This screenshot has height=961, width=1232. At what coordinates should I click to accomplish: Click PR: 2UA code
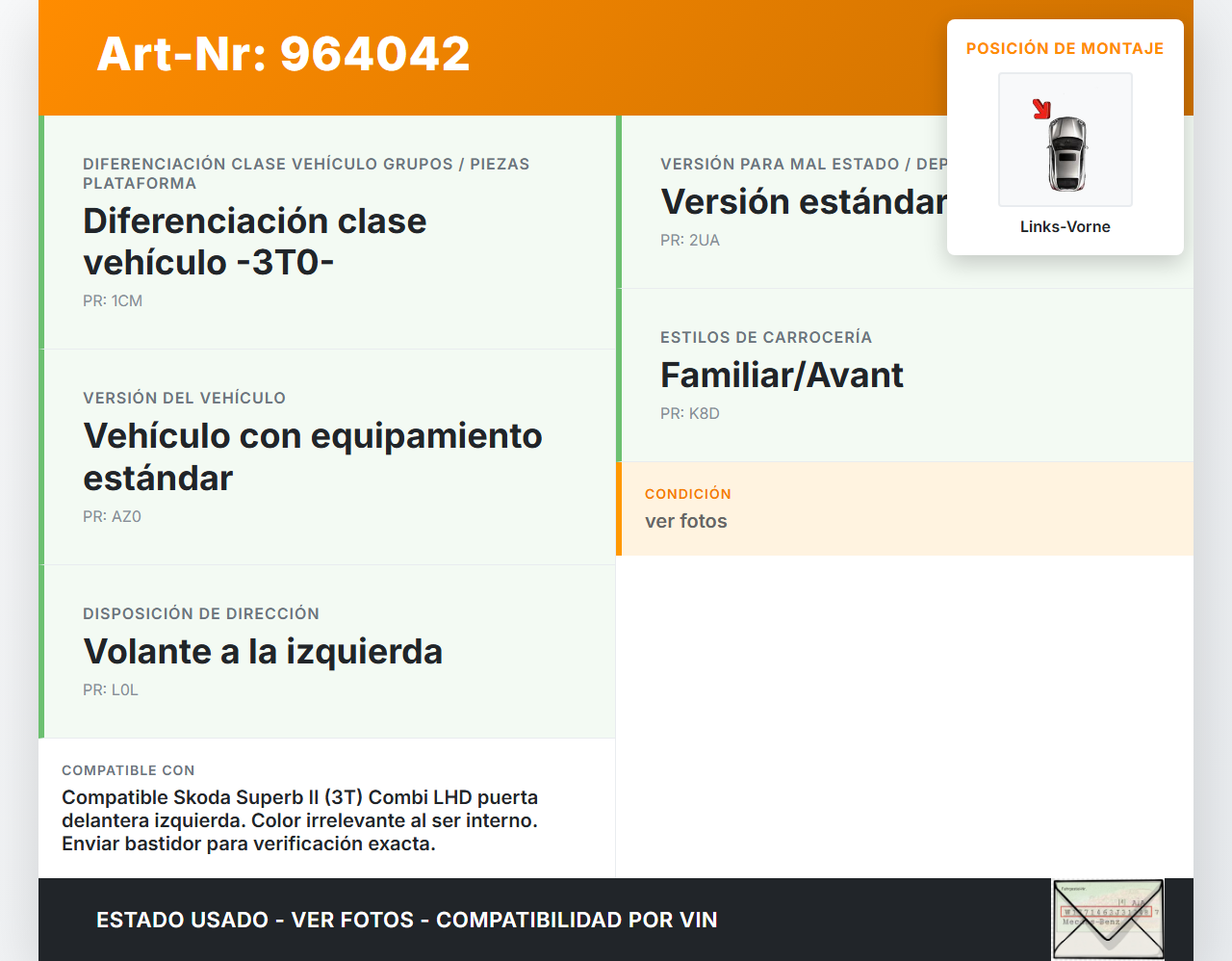click(x=690, y=240)
